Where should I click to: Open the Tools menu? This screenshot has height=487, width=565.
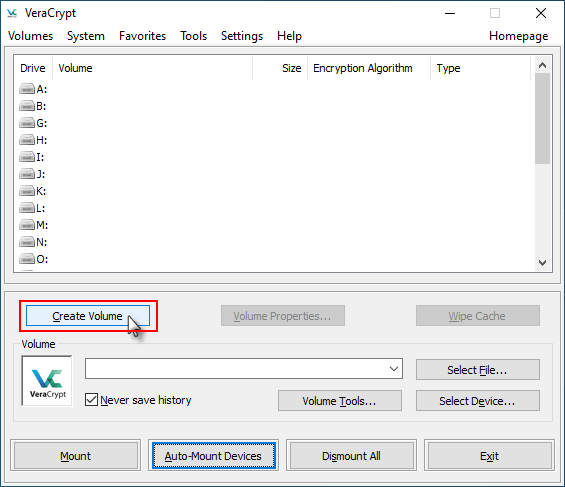pos(193,36)
